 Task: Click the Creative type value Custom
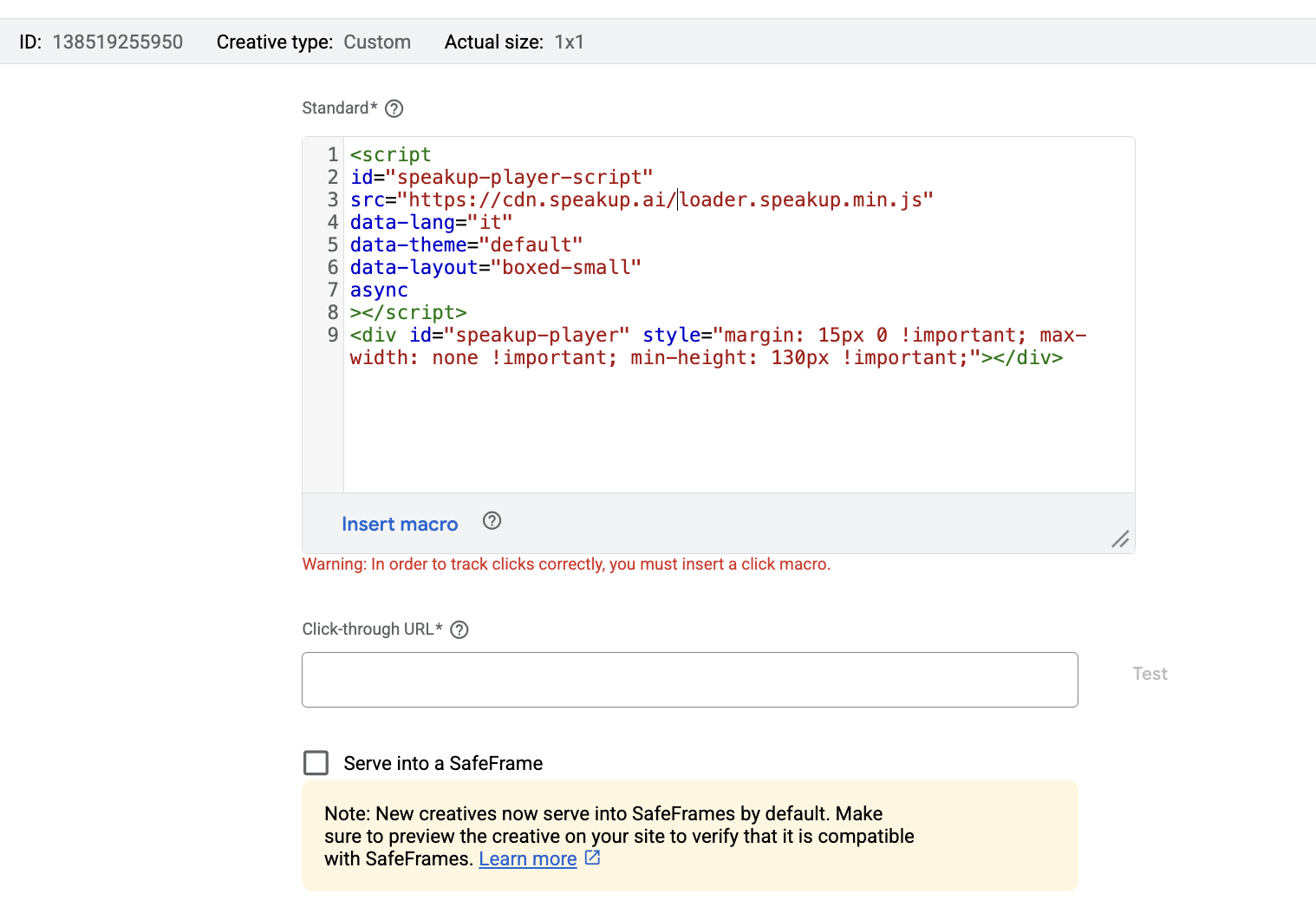click(377, 42)
